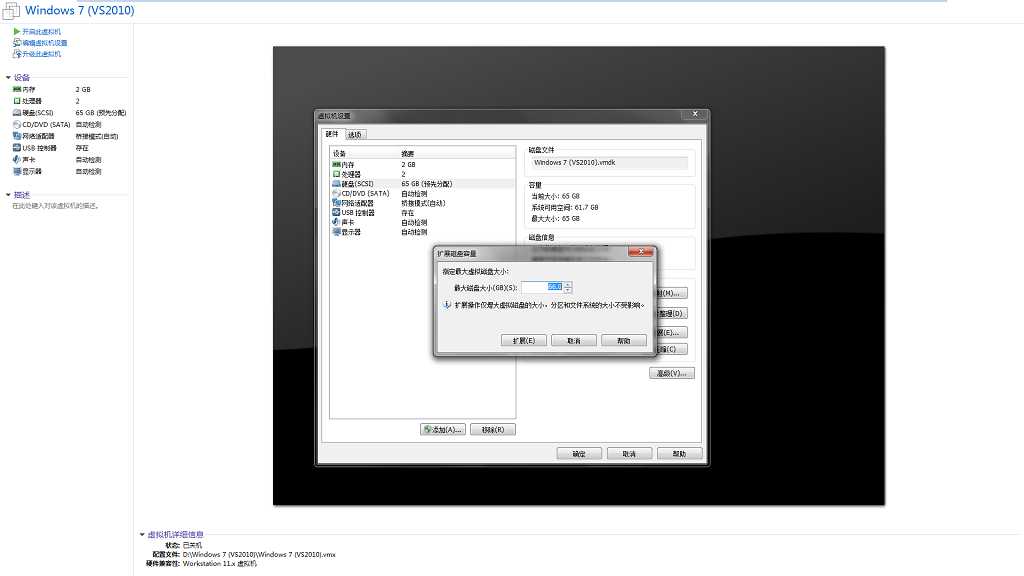Select the CD/DVD (SATA) icon in left panel

click(17, 125)
